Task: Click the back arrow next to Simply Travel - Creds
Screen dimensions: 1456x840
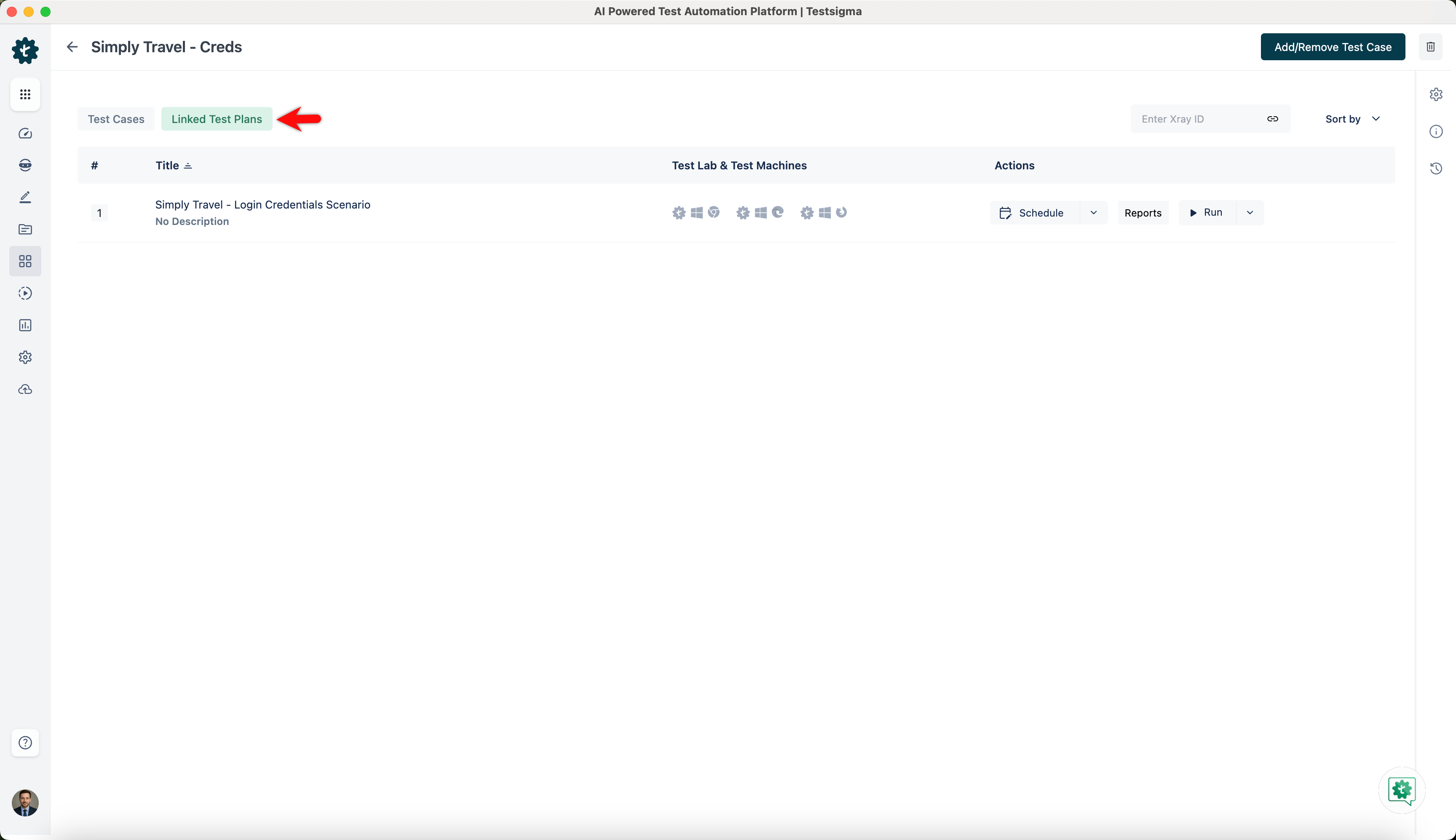Action: (72, 47)
